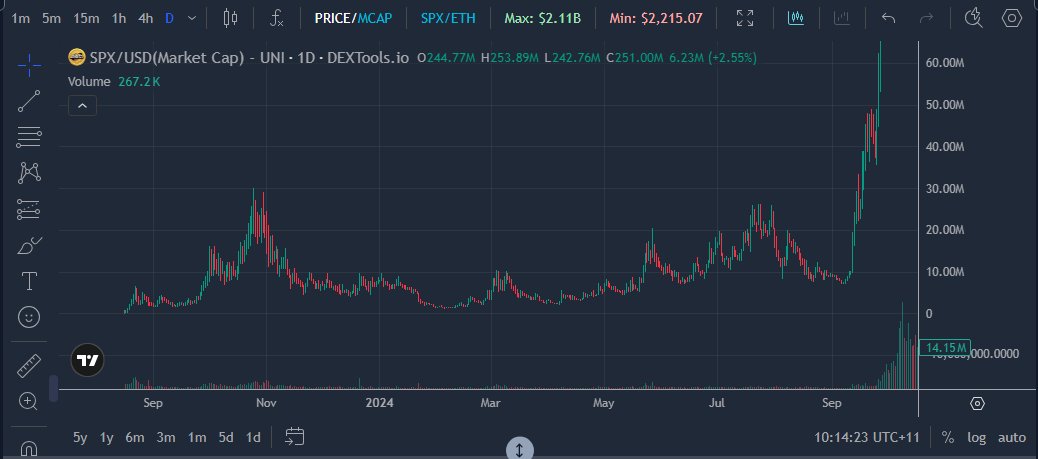Click the 14.15M volume price label
The height and width of the screenshot is (459, 1038).
pos(945,348)
